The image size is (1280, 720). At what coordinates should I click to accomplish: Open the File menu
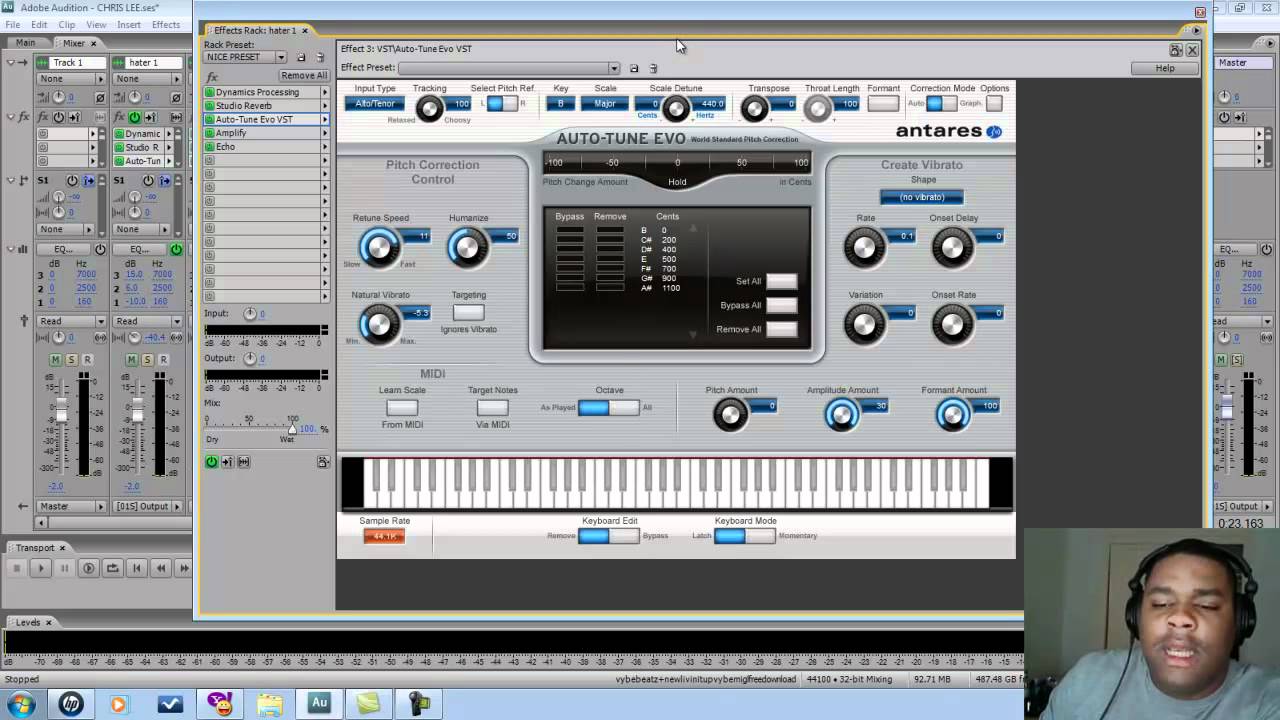(x=12, y=25)
